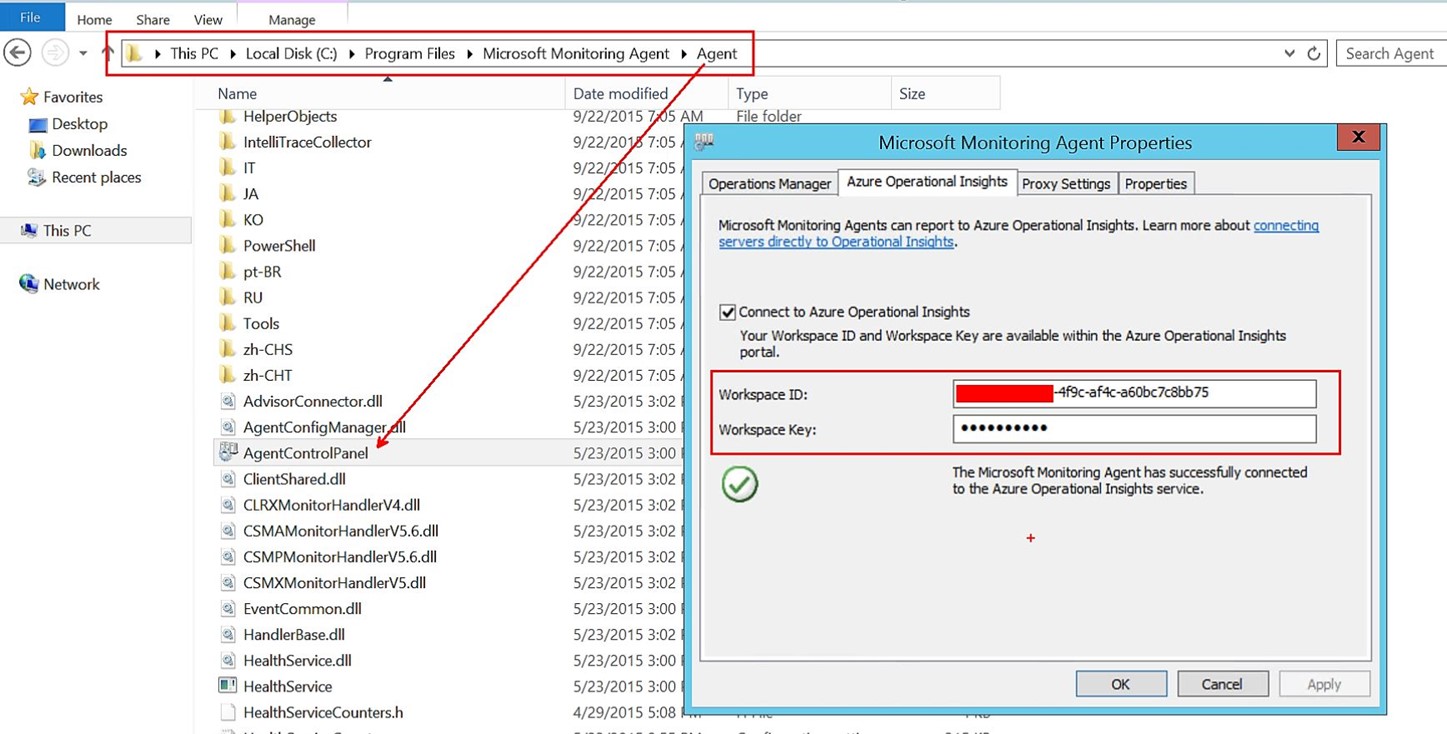Image resolution: width=1447 pixels, height=734 pixels.
Task: Expand the chevron after This PC breadcrumb
Action: pos(233,54)
